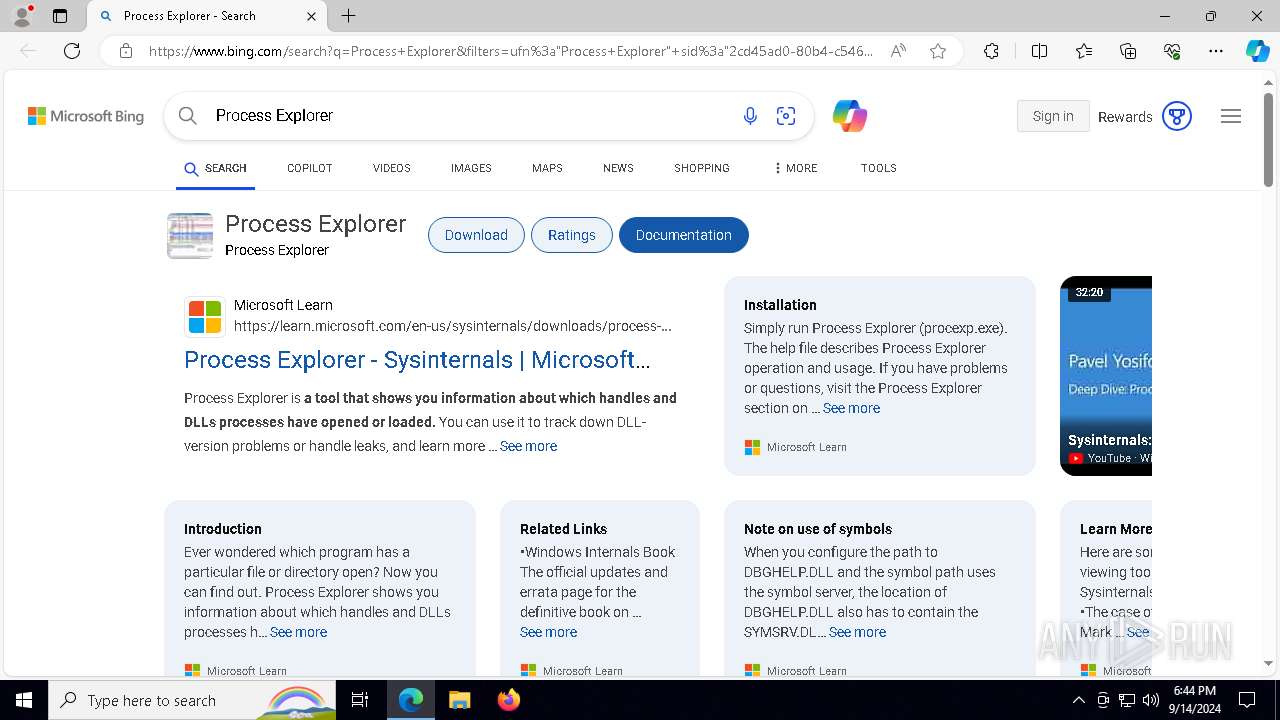
Task: Click the Ratings pill button
Action: click(x=572, y=235)
